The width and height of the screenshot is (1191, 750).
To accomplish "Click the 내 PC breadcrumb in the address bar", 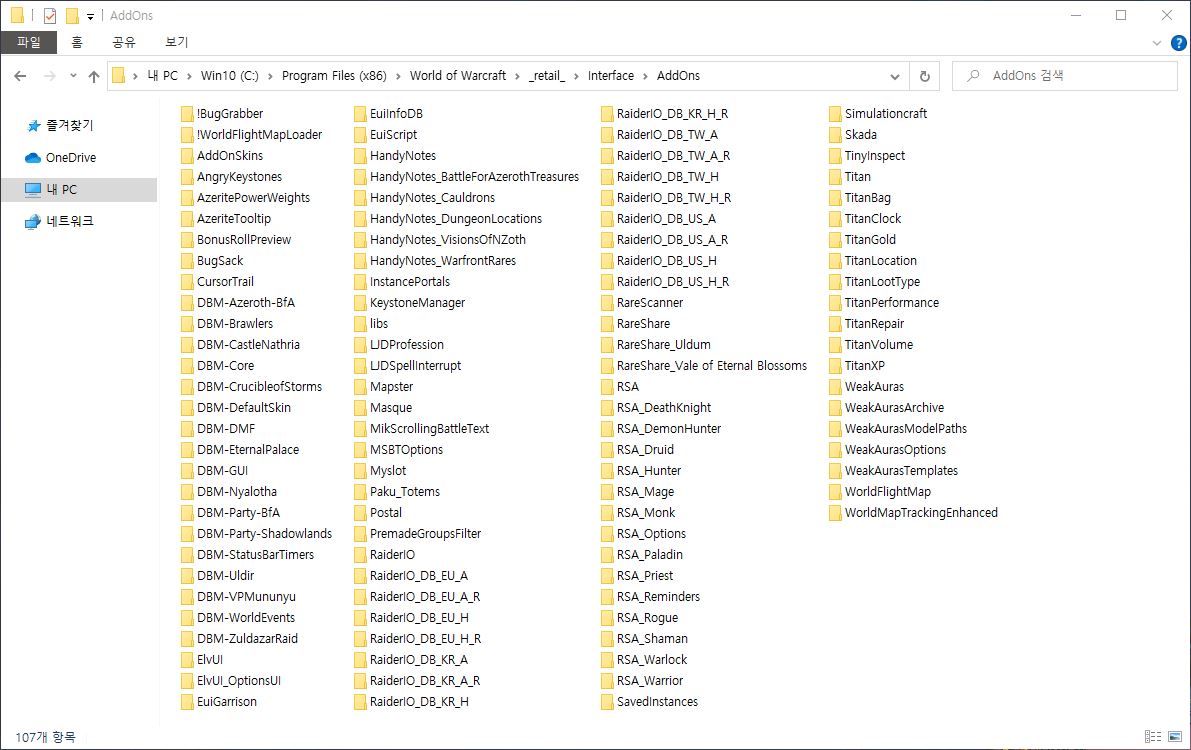I will tap(163, 76).
